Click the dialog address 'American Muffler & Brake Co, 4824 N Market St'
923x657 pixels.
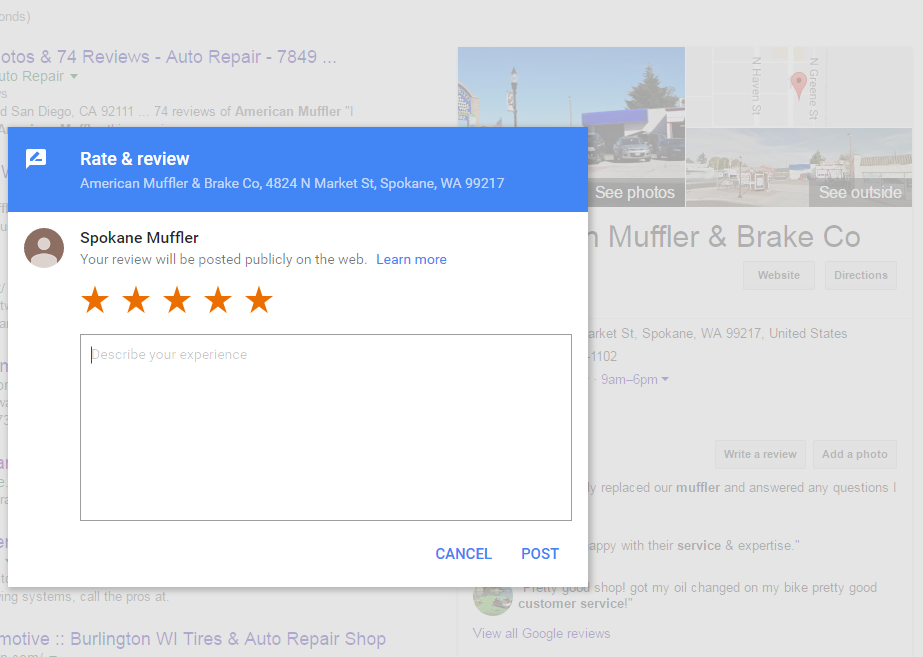pos(292,183)
